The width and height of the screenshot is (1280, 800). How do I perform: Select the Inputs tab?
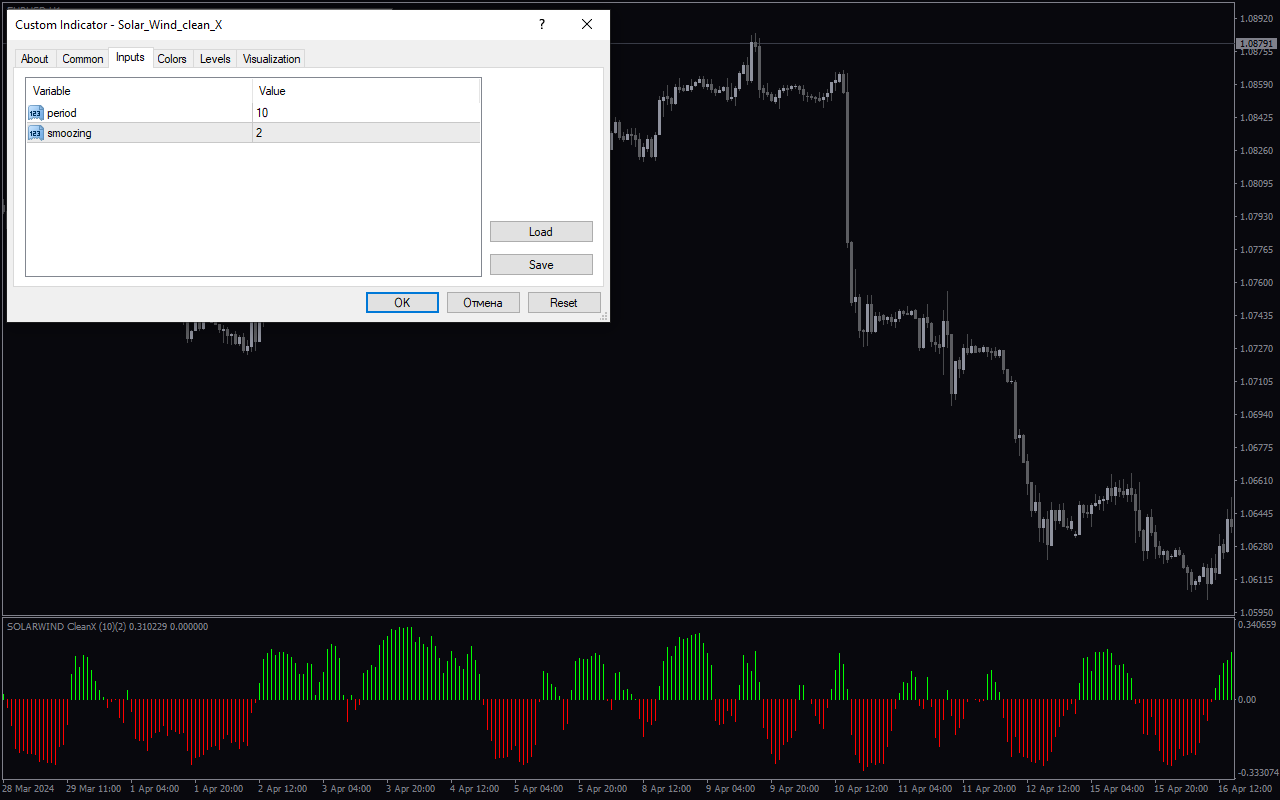click(130, 57)
